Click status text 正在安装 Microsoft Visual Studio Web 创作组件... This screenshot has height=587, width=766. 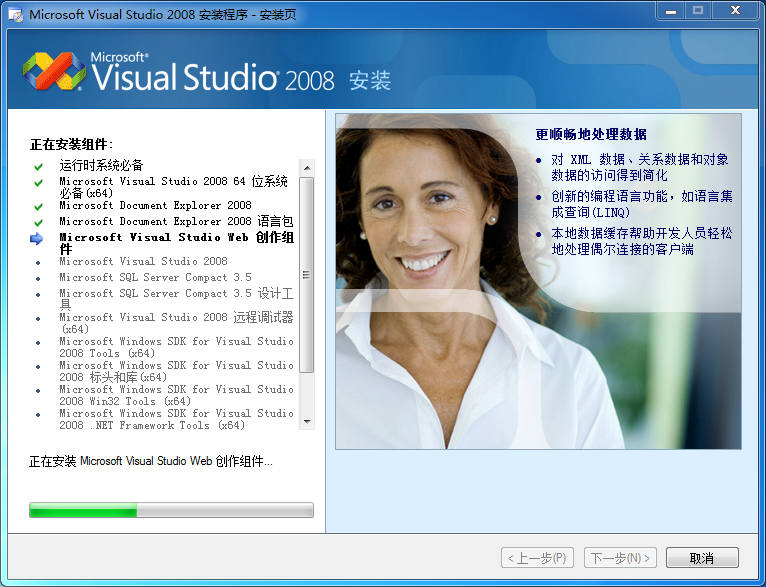150,461
